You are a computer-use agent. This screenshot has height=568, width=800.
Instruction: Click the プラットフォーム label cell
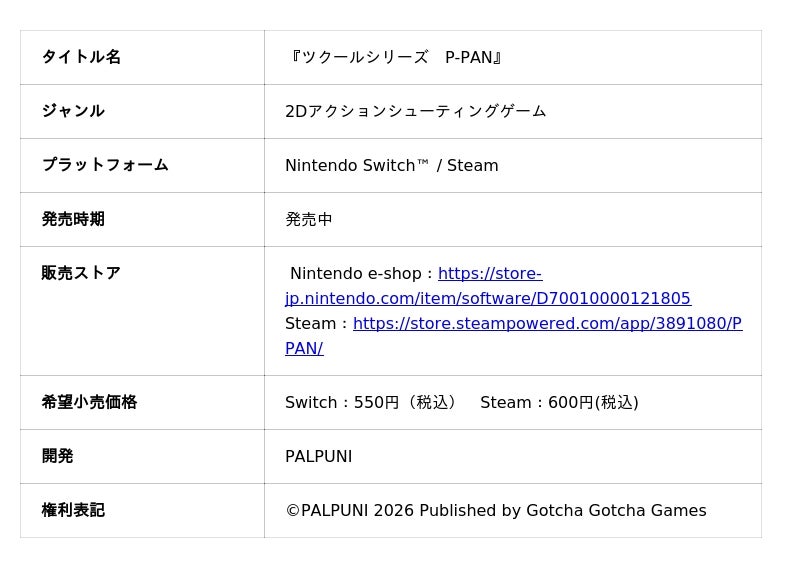pyautogui.click(x=142, y=165)
